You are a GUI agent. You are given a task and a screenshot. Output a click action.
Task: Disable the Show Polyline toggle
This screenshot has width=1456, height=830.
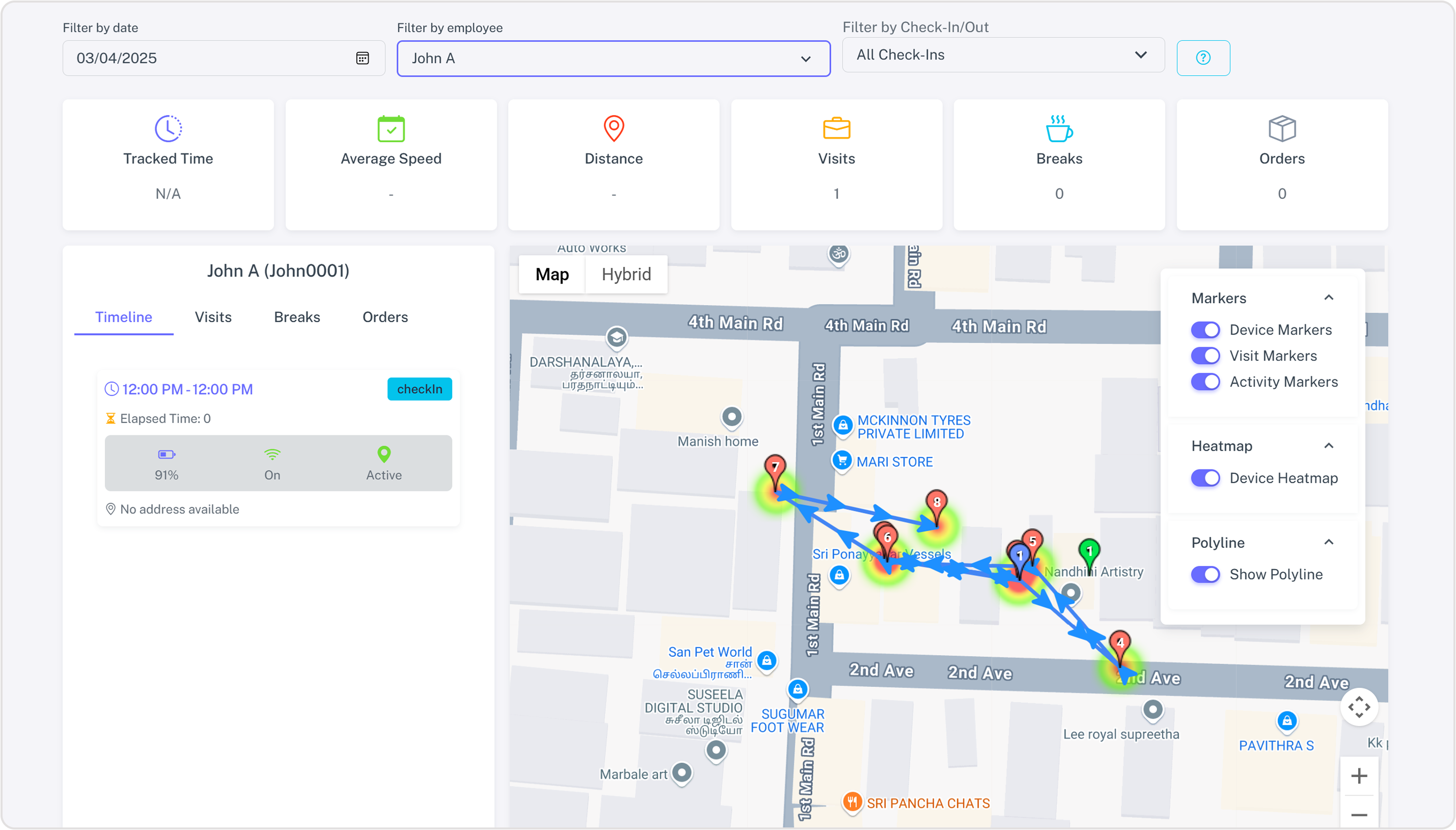1205,574
